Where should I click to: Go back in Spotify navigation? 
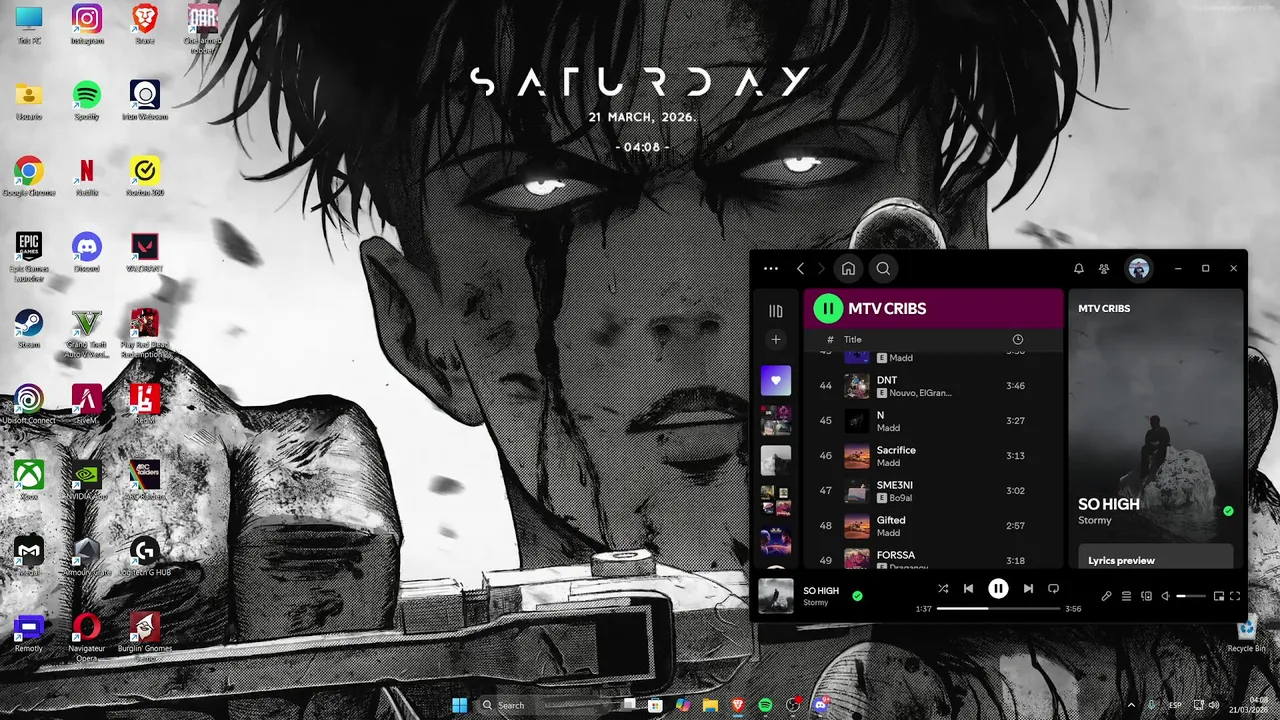[x=800, y=268]
